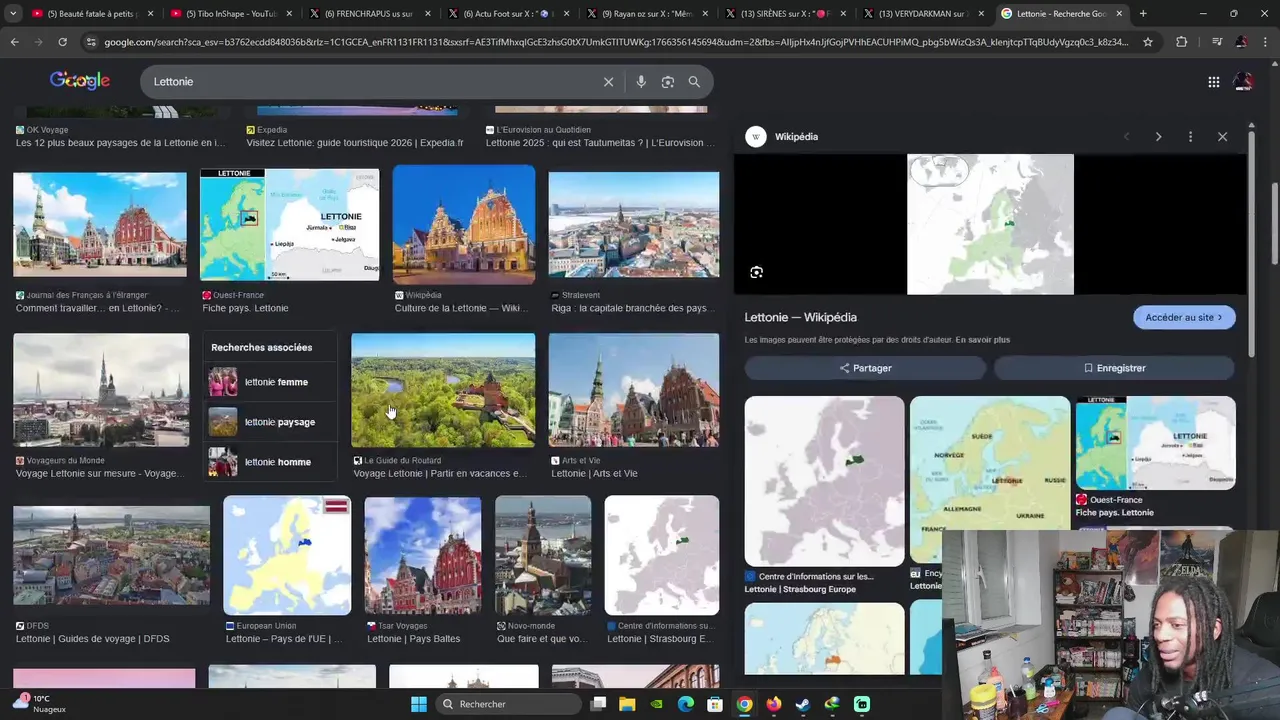Viewport: 1280px width, 720px height.
Task: Open the Tsar Voyages Pays Baltes thumbnail
Action: pyautogui.click(x=423, y=555)
